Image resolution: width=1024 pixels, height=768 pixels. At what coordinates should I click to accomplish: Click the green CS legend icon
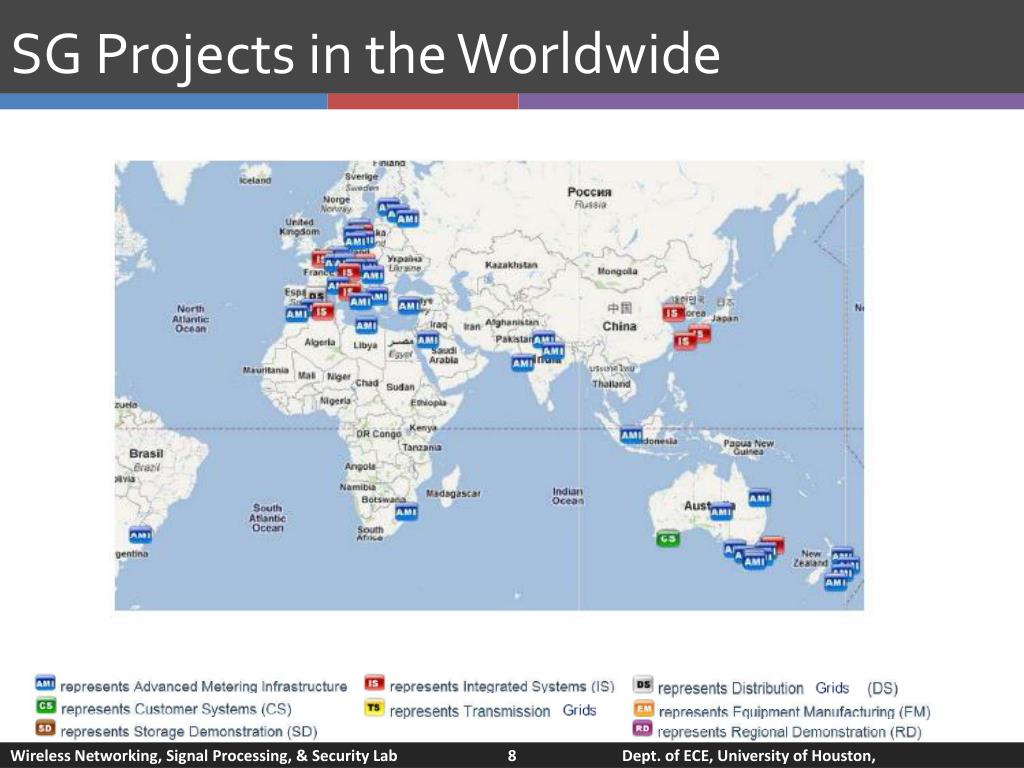(x=45, y=706)
